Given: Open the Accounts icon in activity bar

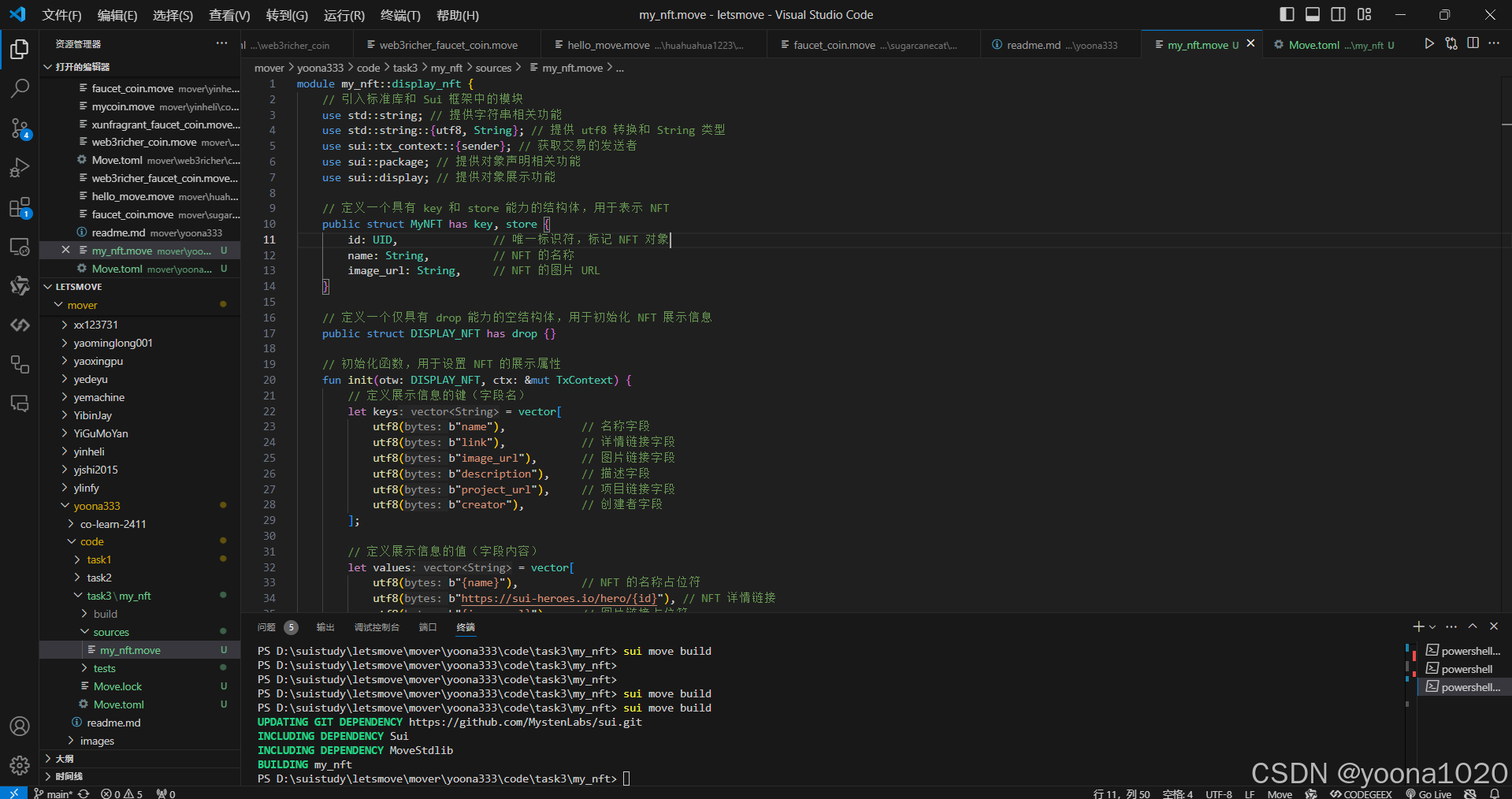Looking at the screenshot, I should (20, 726).
